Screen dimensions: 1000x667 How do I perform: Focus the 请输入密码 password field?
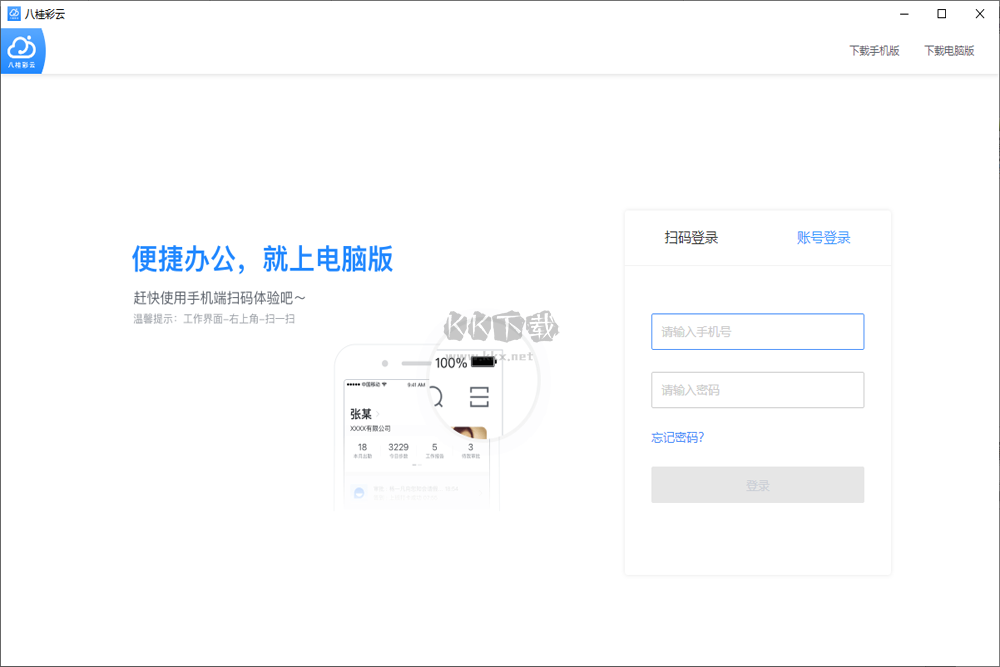[x=758, y=390]
